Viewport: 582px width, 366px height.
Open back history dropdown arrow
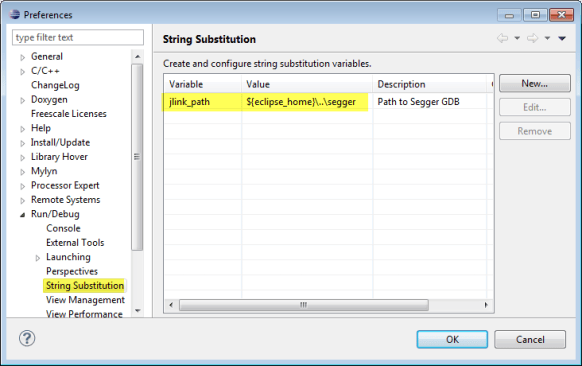pyautogui.click(x=517, y=38)
